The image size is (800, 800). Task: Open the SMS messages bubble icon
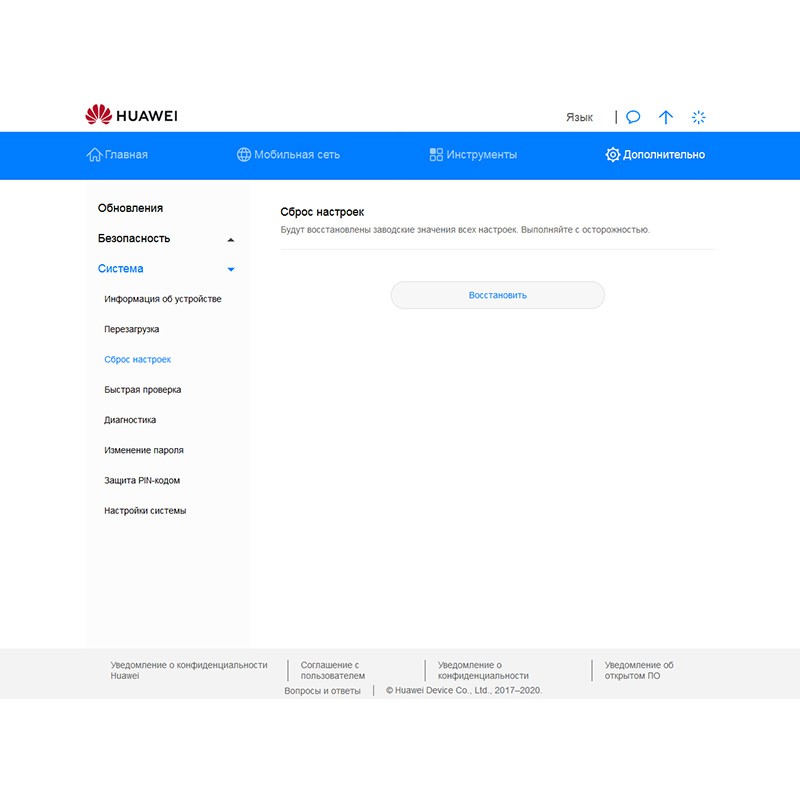pyautogui.click(x=633, y=117)
